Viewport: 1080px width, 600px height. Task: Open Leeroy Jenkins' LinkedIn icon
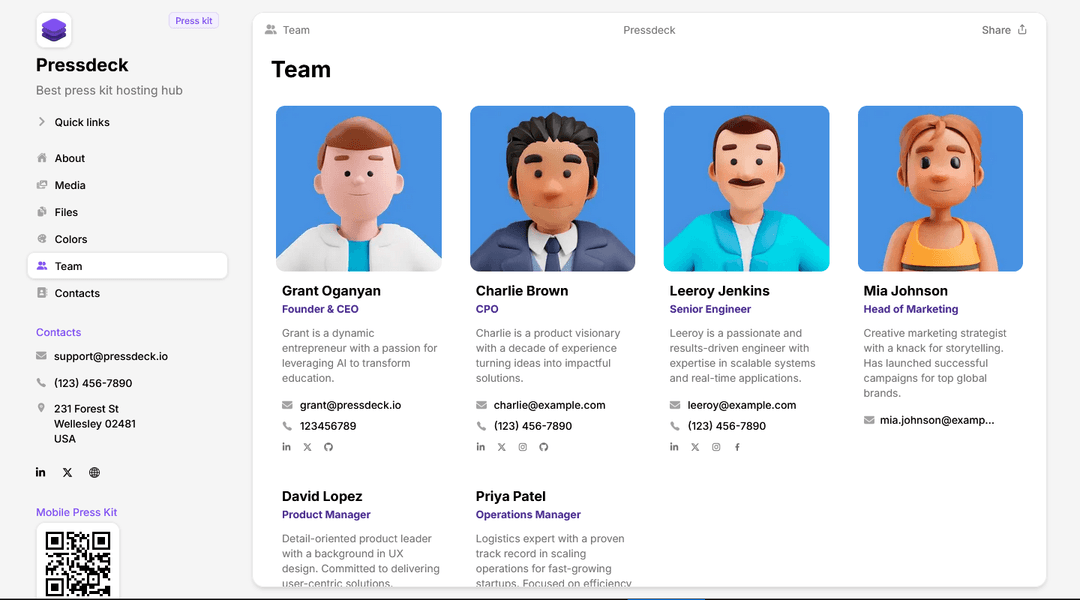click(x=674, y=447)
